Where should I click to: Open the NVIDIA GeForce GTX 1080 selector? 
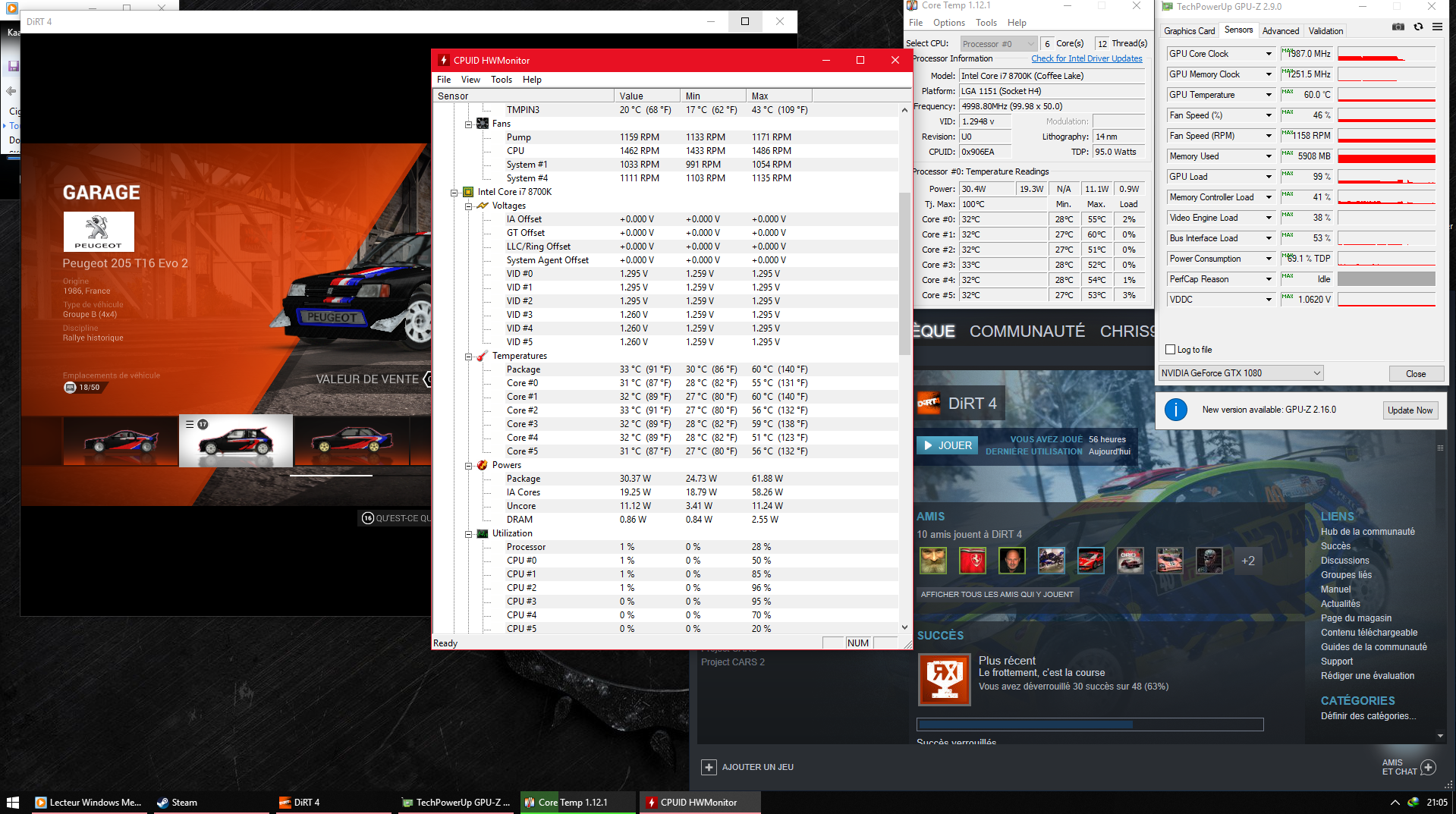1241,373
